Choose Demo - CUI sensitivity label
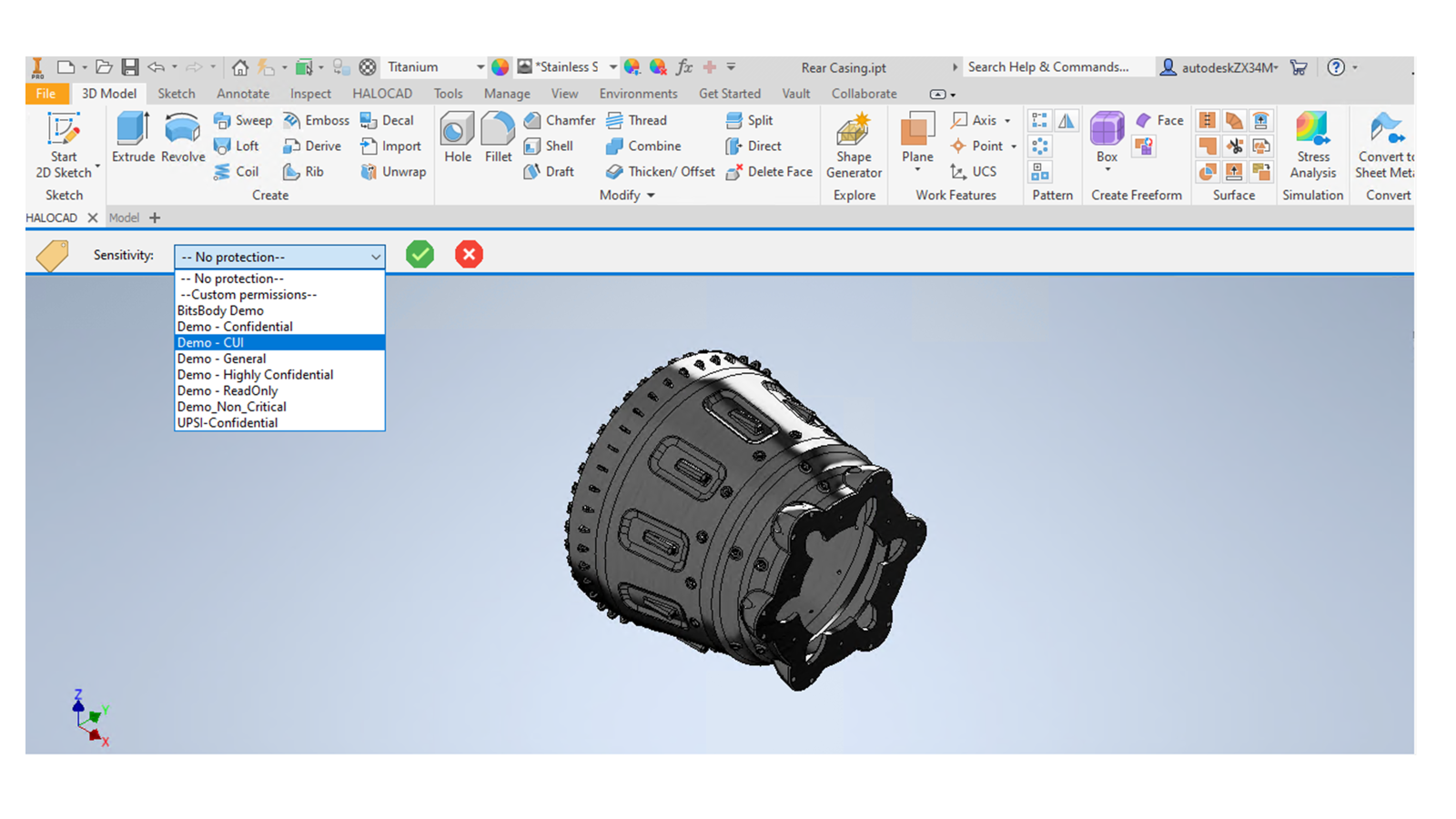 pos(279,343)
